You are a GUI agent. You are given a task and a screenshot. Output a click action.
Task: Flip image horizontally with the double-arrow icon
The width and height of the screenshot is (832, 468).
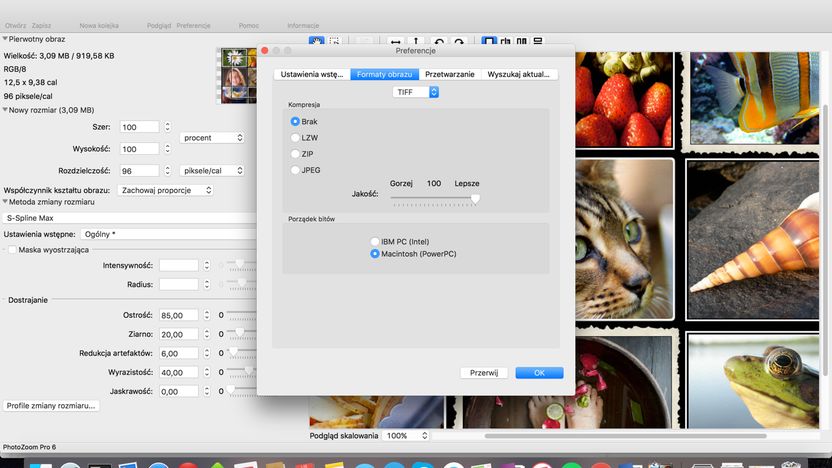tap(395, 41)
